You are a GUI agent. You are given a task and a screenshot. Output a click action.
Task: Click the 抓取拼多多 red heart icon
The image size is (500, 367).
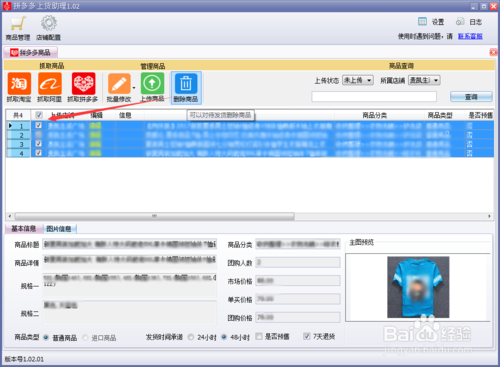(83, 83)
